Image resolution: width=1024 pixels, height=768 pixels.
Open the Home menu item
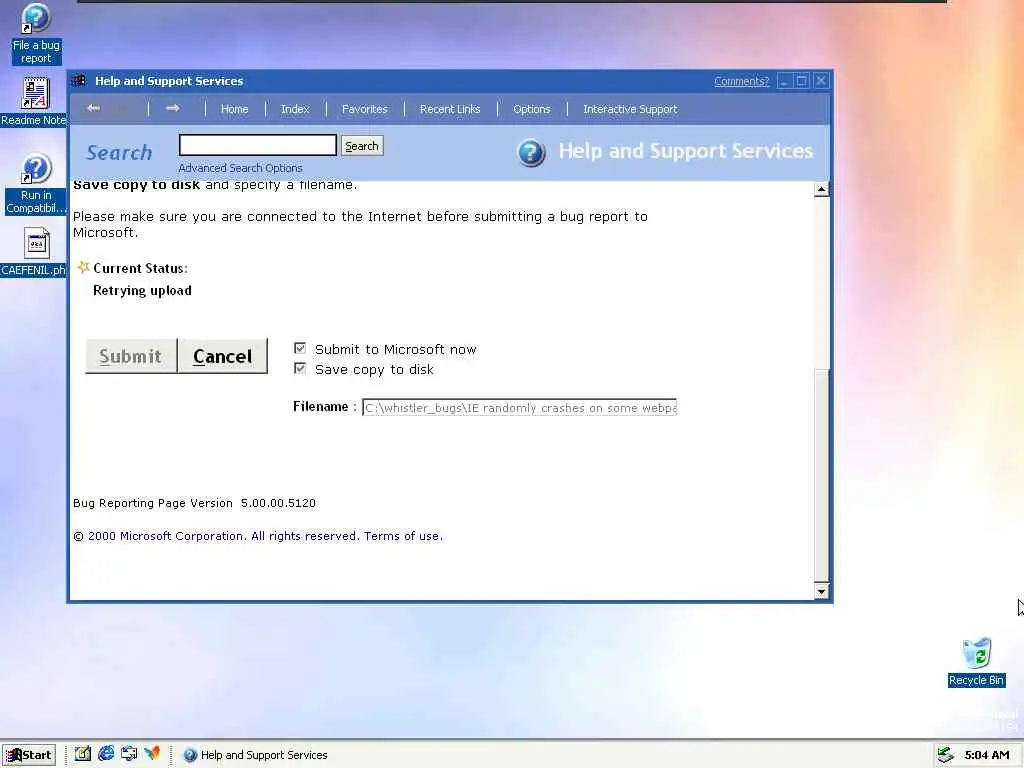click(234, 109)
